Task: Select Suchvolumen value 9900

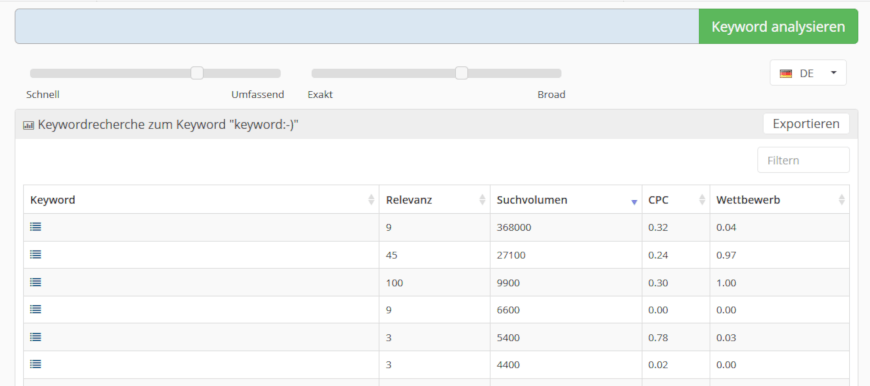Action: click(508, 283)
